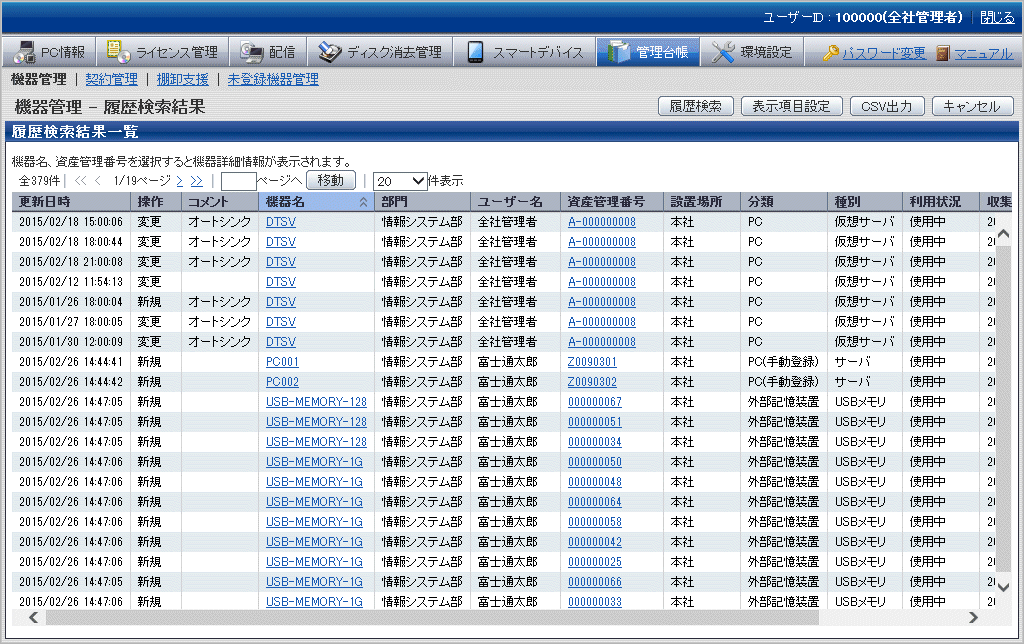1024x644 pixels.
Task: Click the page number input field
Action: pos(238,181)
